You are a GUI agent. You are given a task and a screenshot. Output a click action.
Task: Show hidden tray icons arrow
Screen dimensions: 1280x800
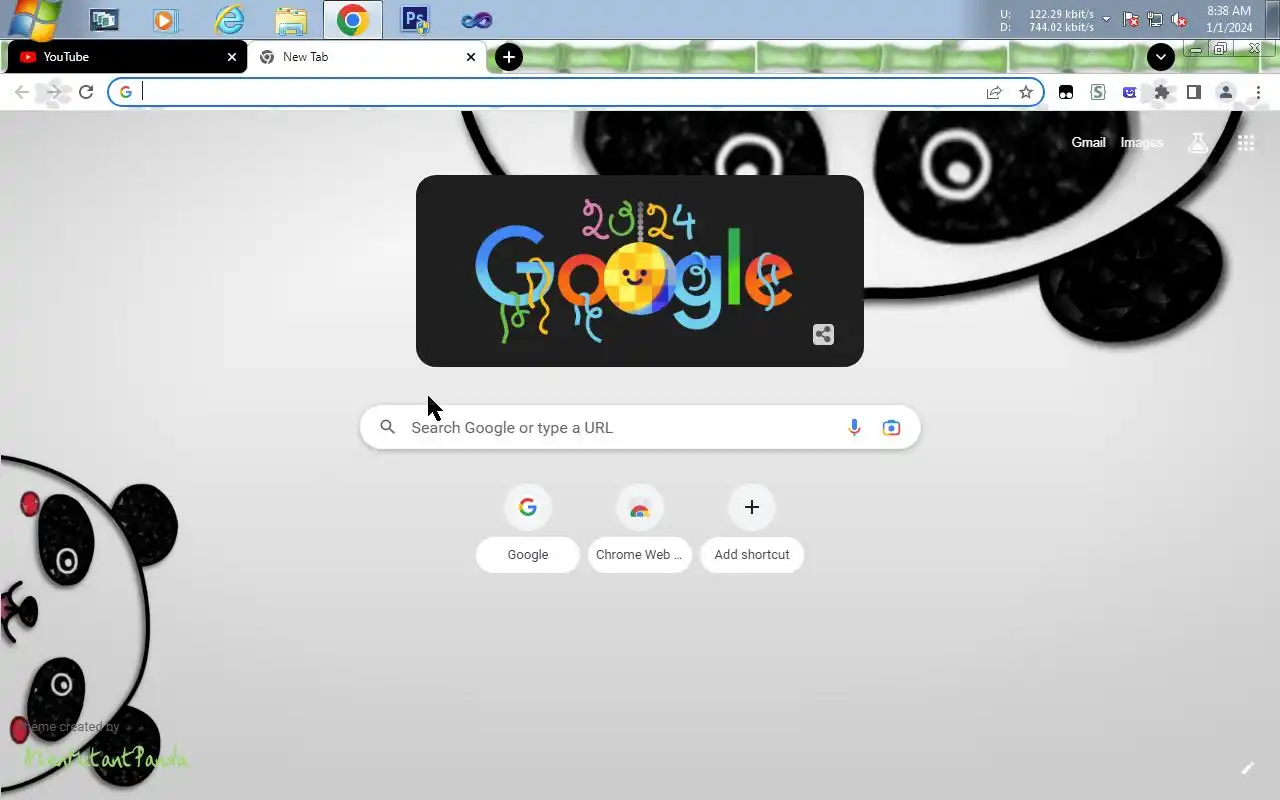coord(1106,20)
